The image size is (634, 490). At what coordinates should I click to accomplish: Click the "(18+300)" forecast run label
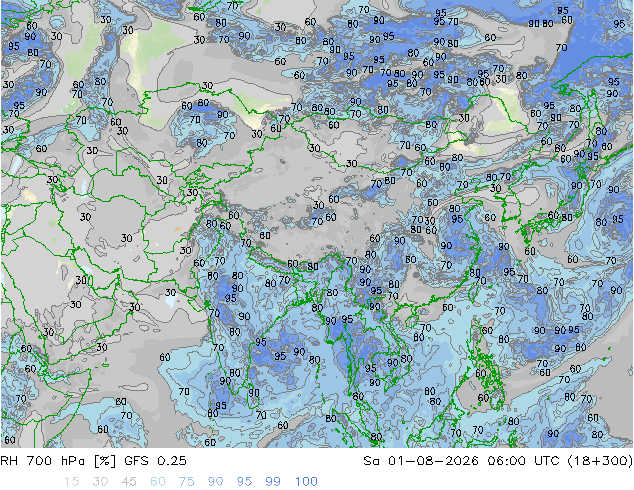click(x=600, y=461)
